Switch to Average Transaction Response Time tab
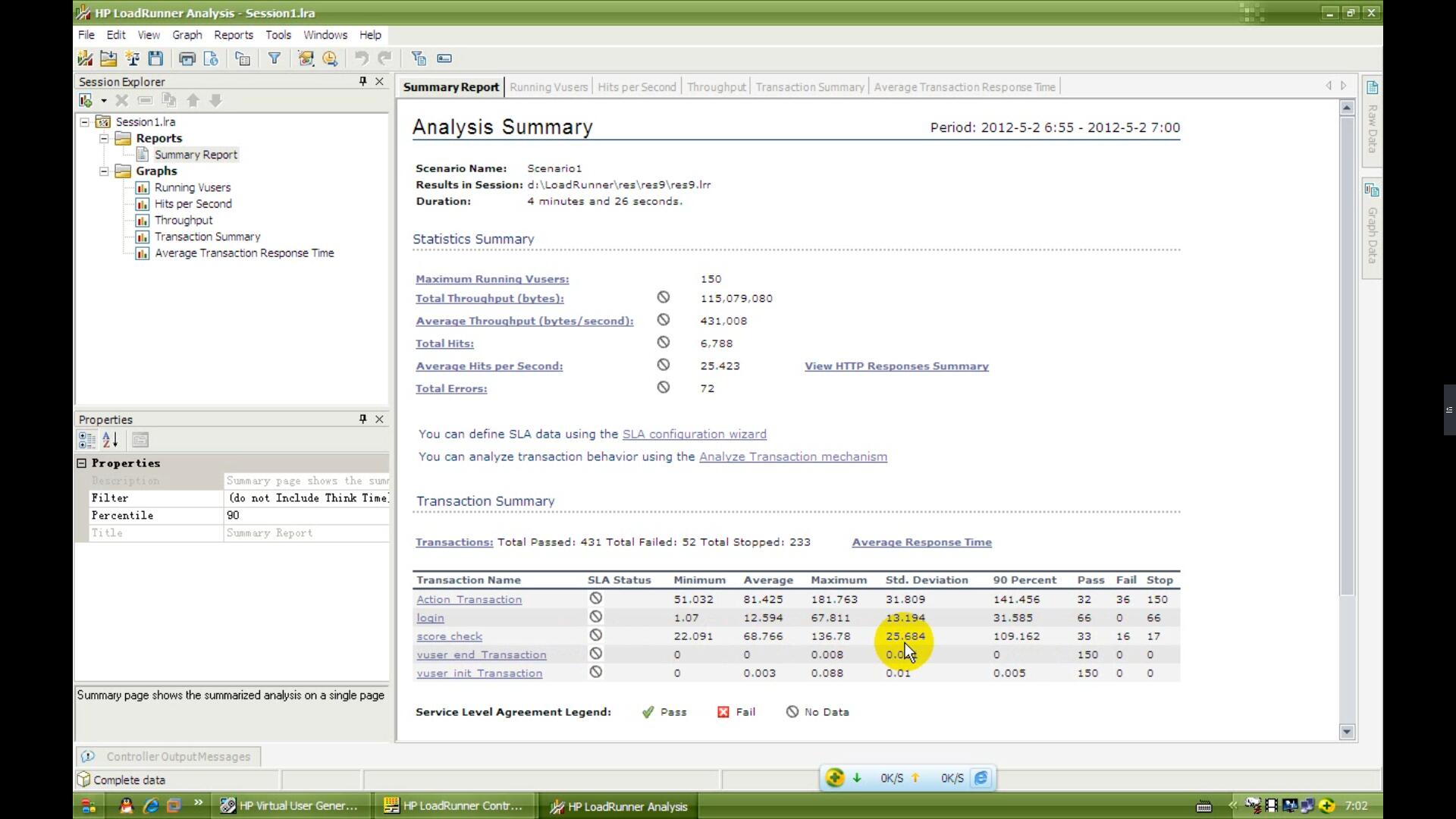The image size is (1456, 819). coord(965,87)
